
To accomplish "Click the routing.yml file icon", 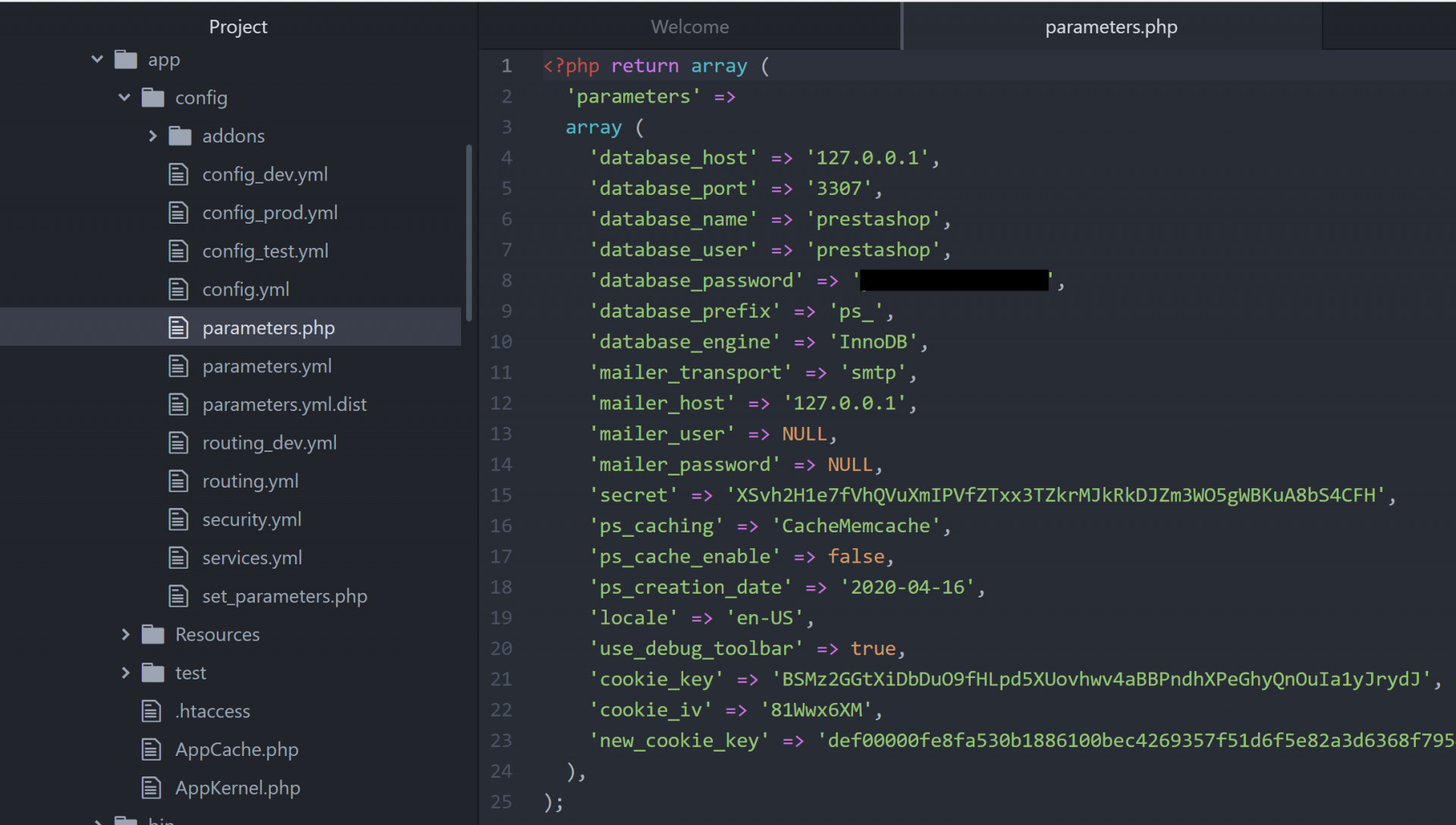I will (178, 481).
